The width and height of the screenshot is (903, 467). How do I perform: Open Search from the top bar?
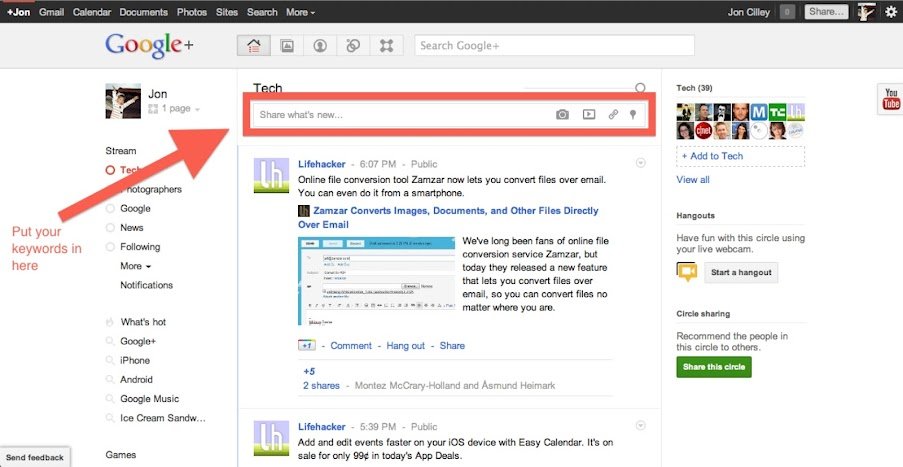(x=262, y=12)
